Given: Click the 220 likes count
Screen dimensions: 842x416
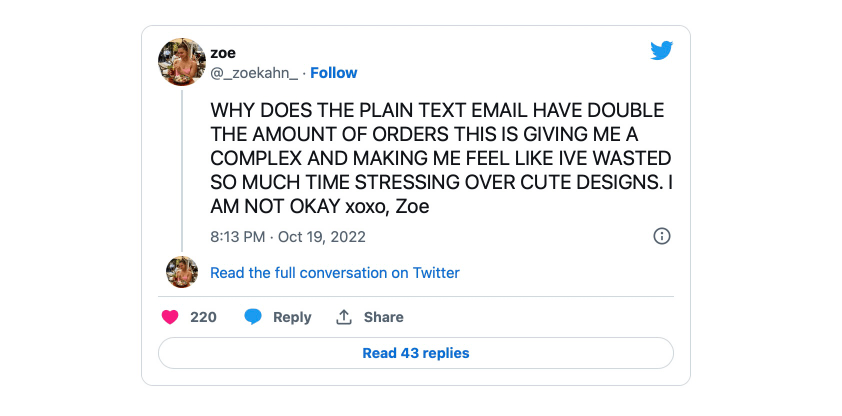Looking at the screenshot, I should [203, 317].
